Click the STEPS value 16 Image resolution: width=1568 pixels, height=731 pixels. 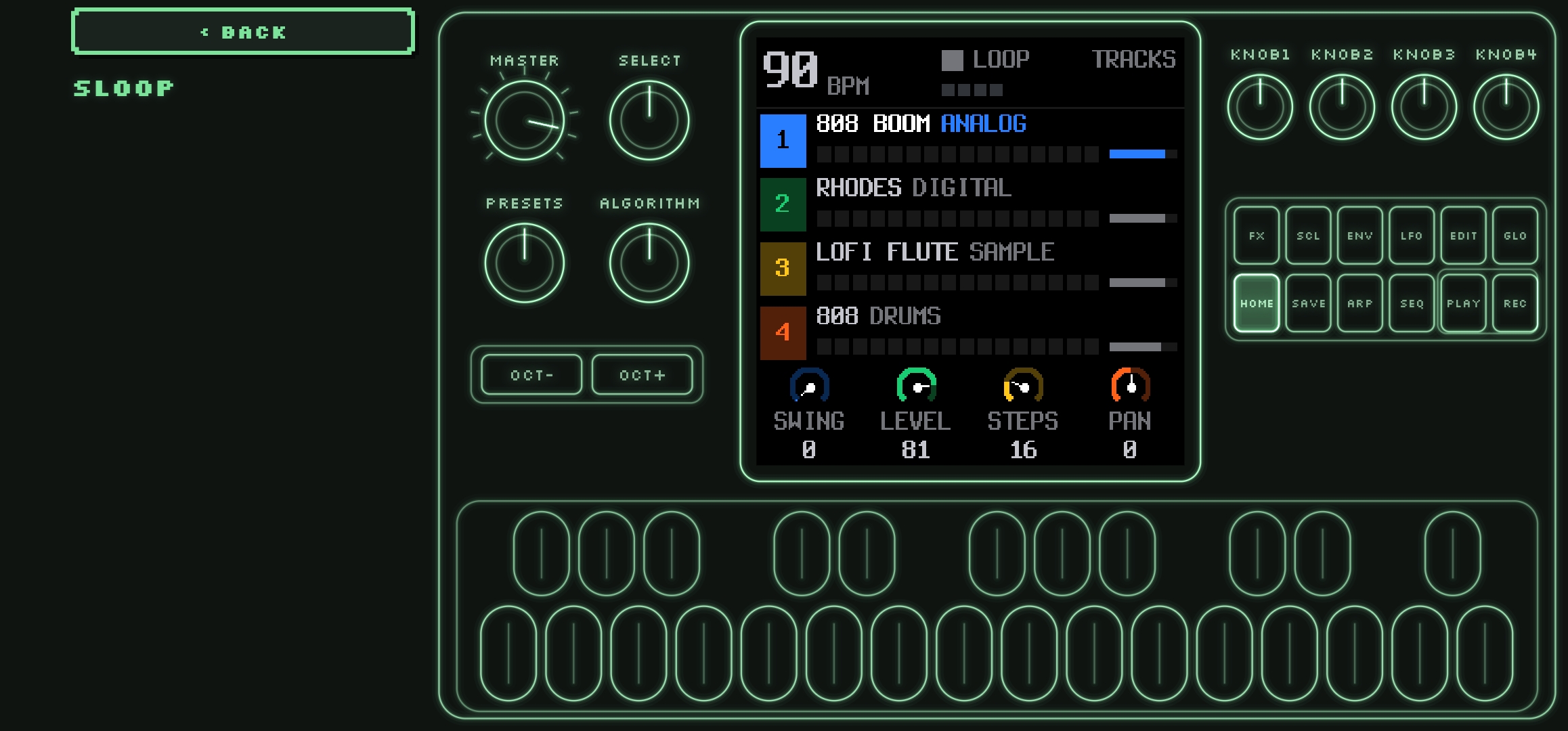[x=1023, y=450]
